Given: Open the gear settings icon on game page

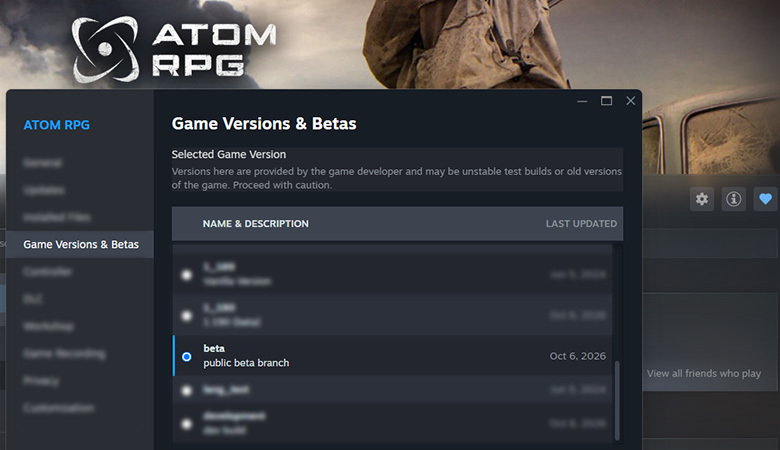Looking at the screenshot, I should 701,199.
